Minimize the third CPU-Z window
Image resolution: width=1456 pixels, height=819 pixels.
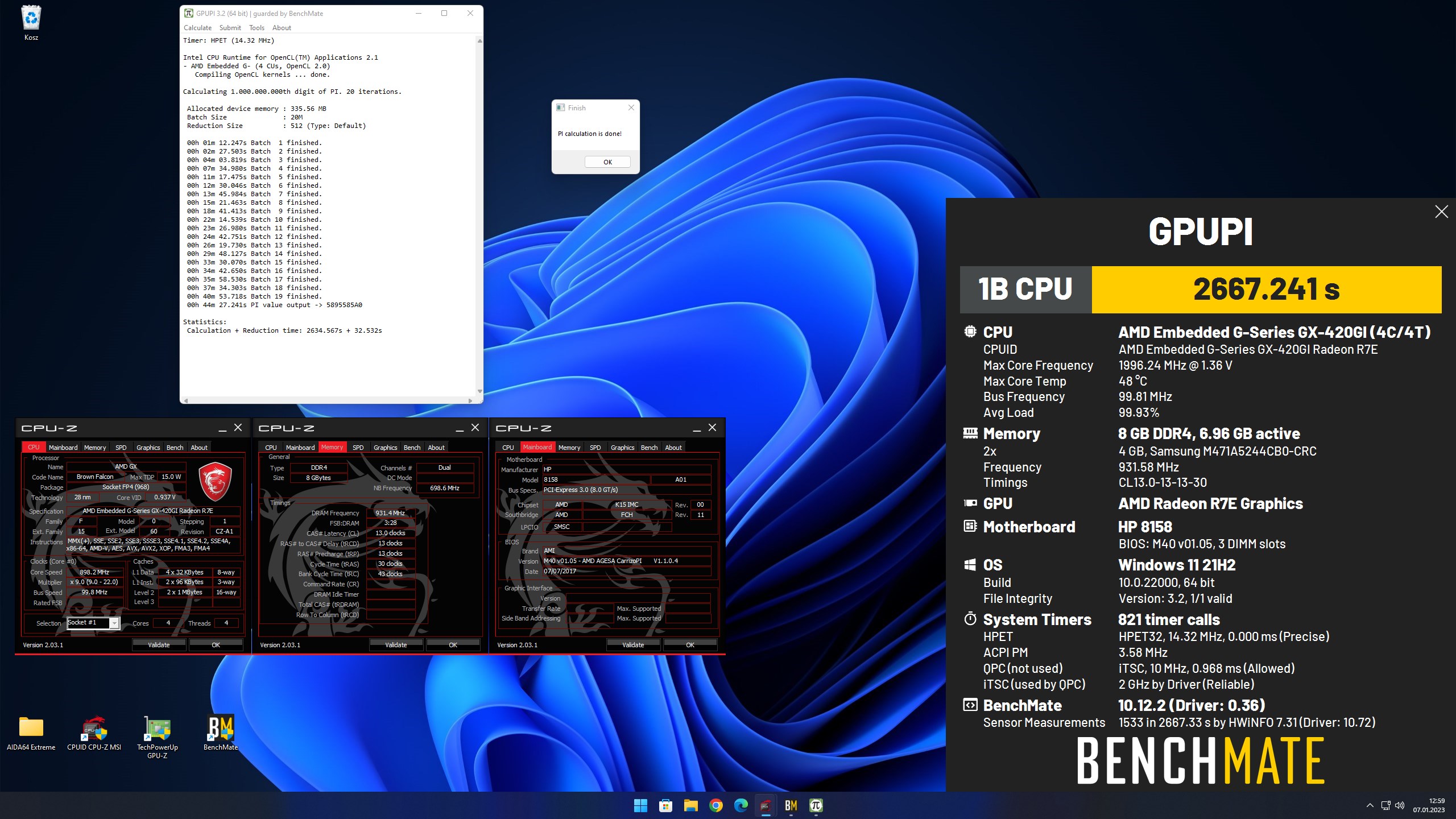697,428
